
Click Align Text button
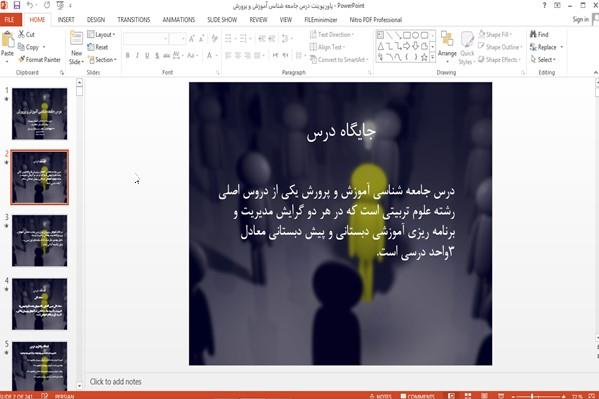pyautogui.click(x=327, y=47)
